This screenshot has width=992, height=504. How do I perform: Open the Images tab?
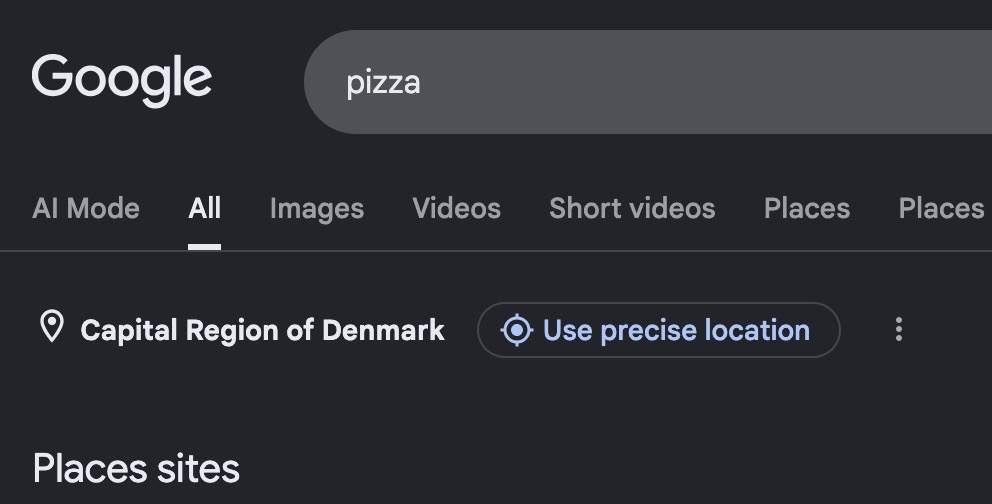click(317, 209)
